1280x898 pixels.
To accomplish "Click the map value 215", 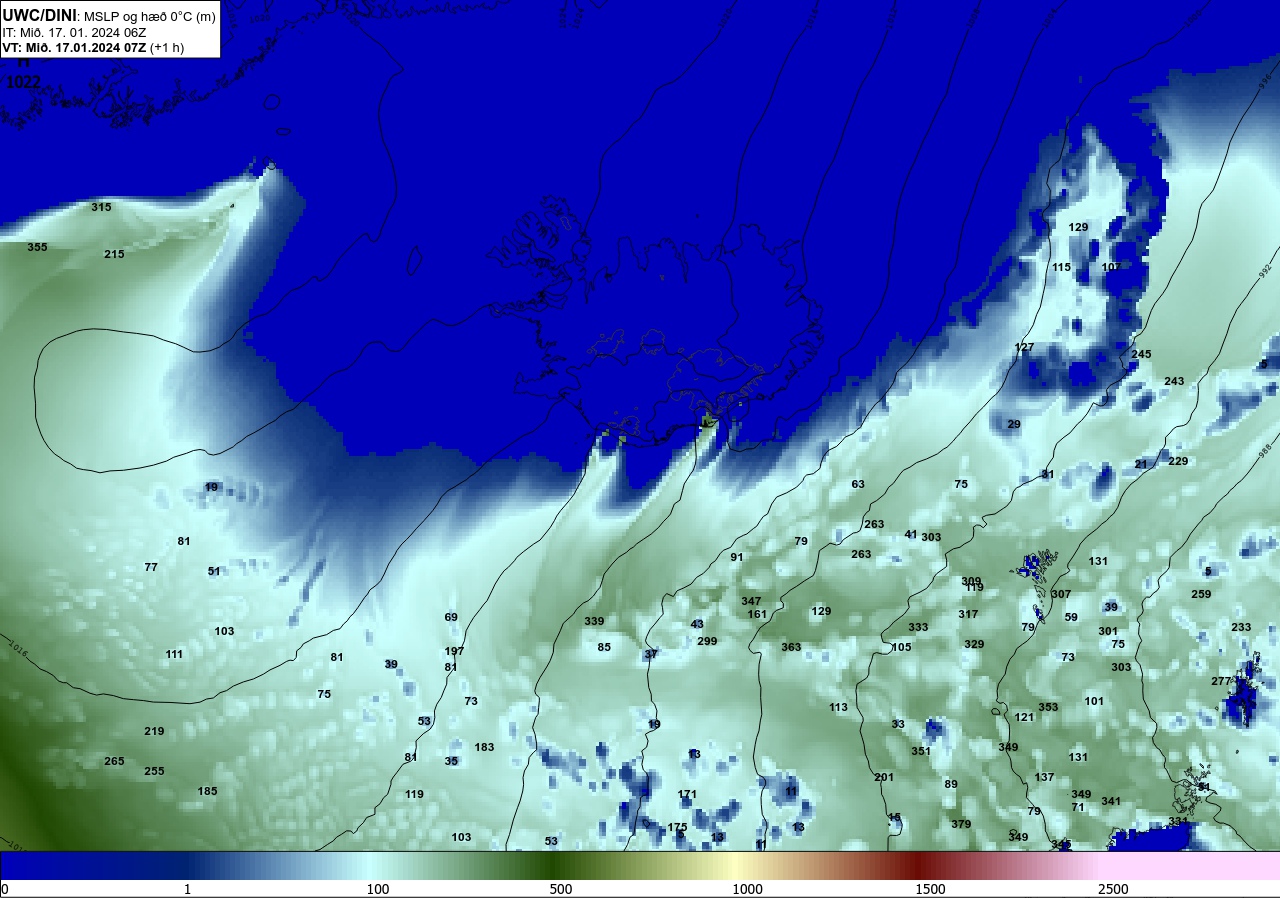I will (114, 254).
